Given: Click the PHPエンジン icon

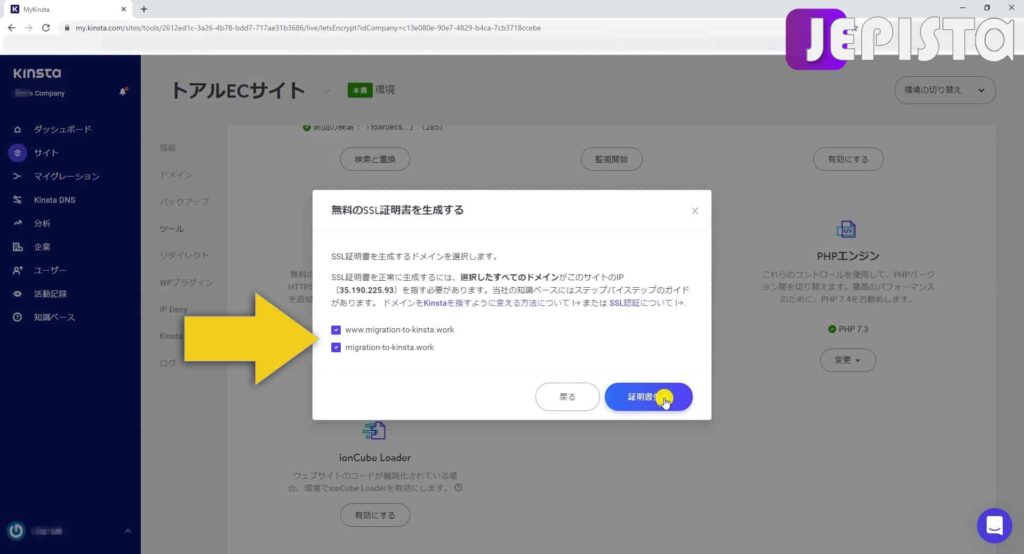Looking at the screenshot, I should coord(846,229).
